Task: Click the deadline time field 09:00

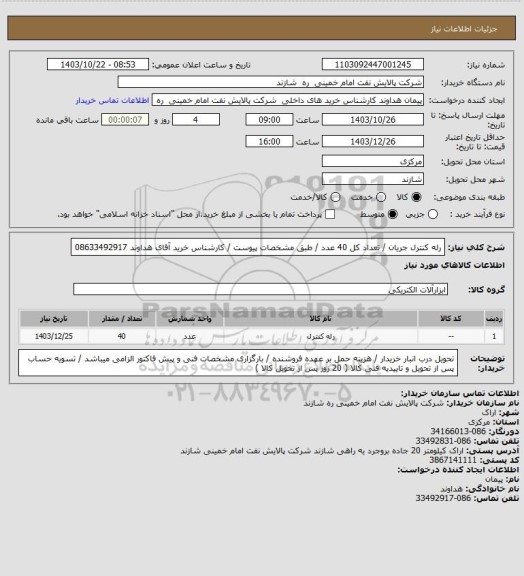Action: click(x=269, y=120)
